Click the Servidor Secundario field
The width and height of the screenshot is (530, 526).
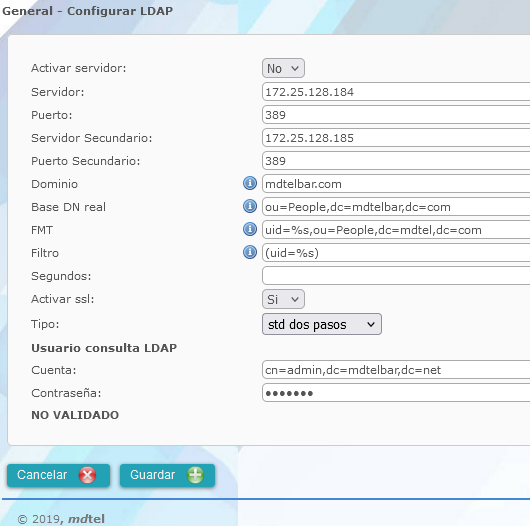tap(396, 138)
